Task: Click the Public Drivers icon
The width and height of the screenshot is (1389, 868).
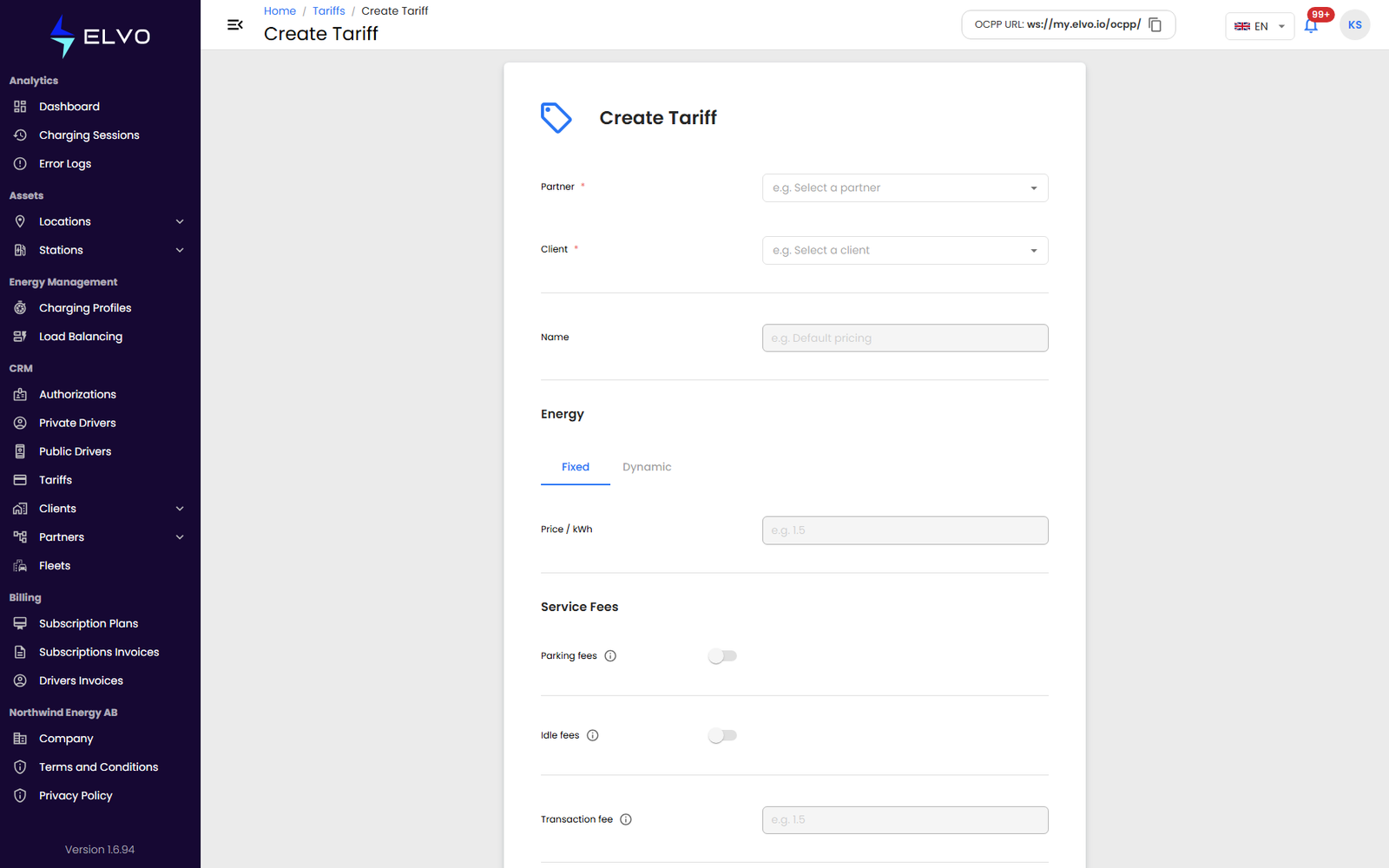Action: (20, 451)
